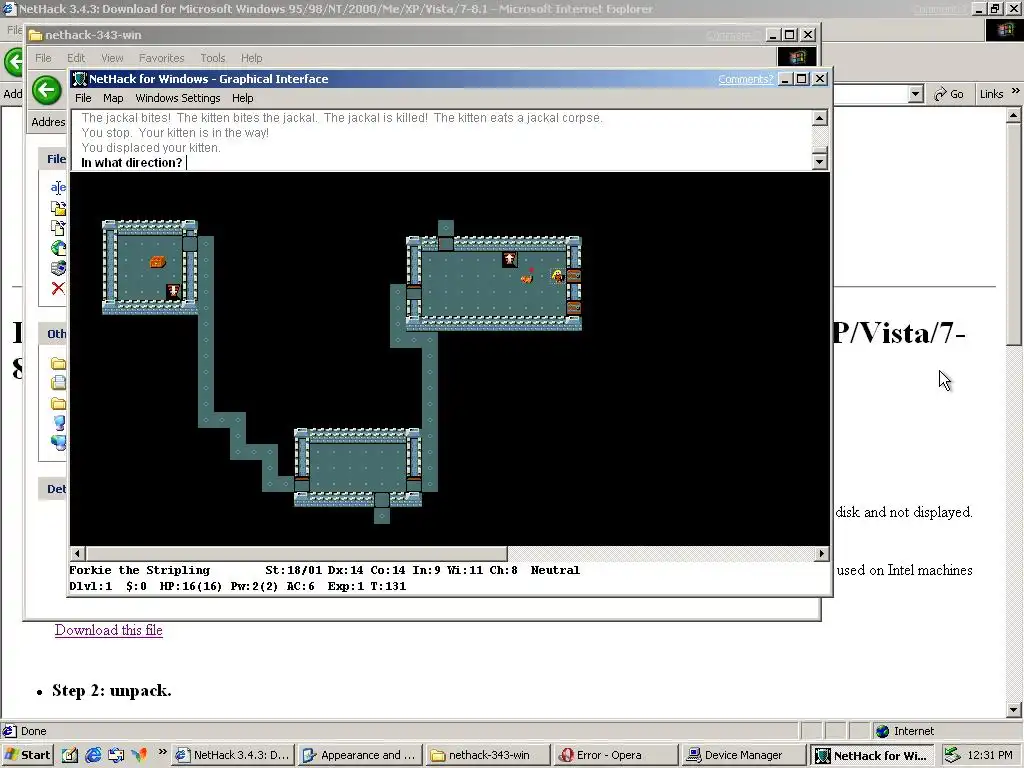Click the Rename this file icon in Explorer sidebar
This screenshot has height=768, width=1024.
(58, 187)
